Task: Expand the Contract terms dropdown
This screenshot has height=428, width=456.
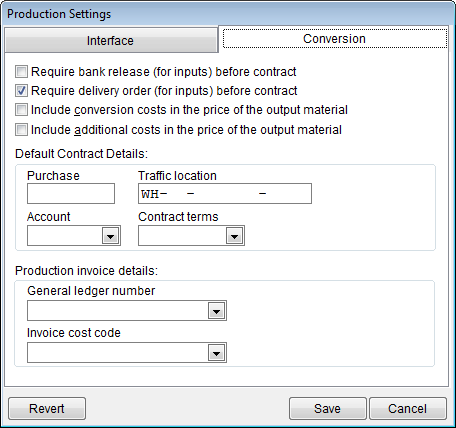Action: tap(235, 236)
